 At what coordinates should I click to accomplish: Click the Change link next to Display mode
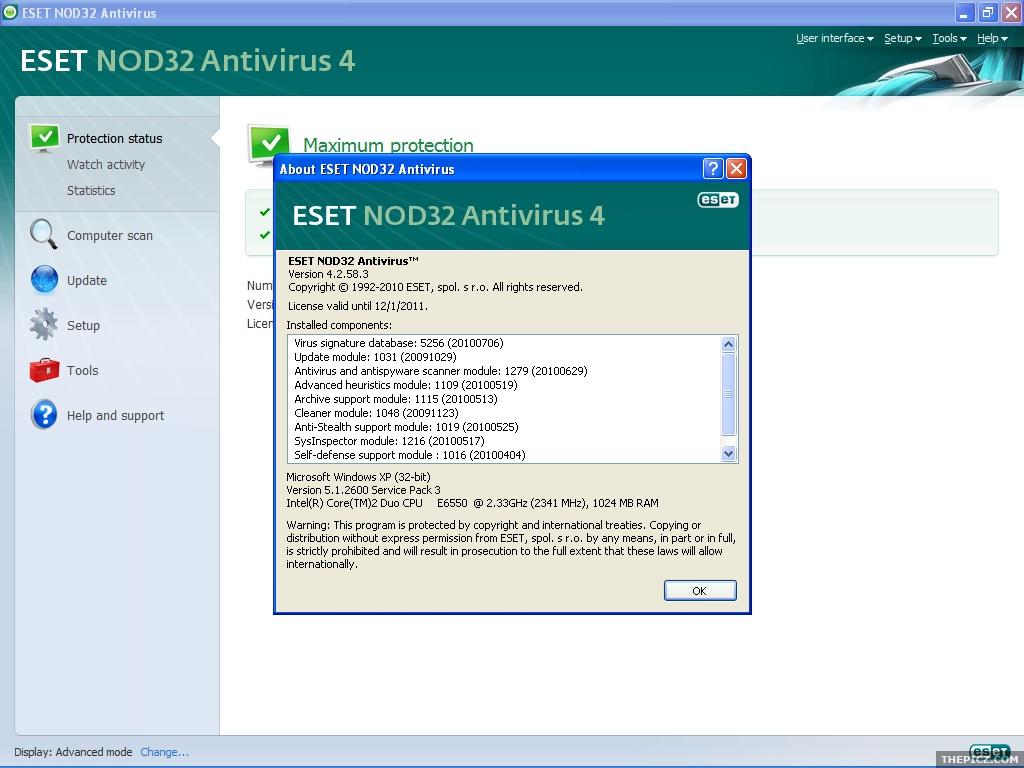[x=163, y=752]
